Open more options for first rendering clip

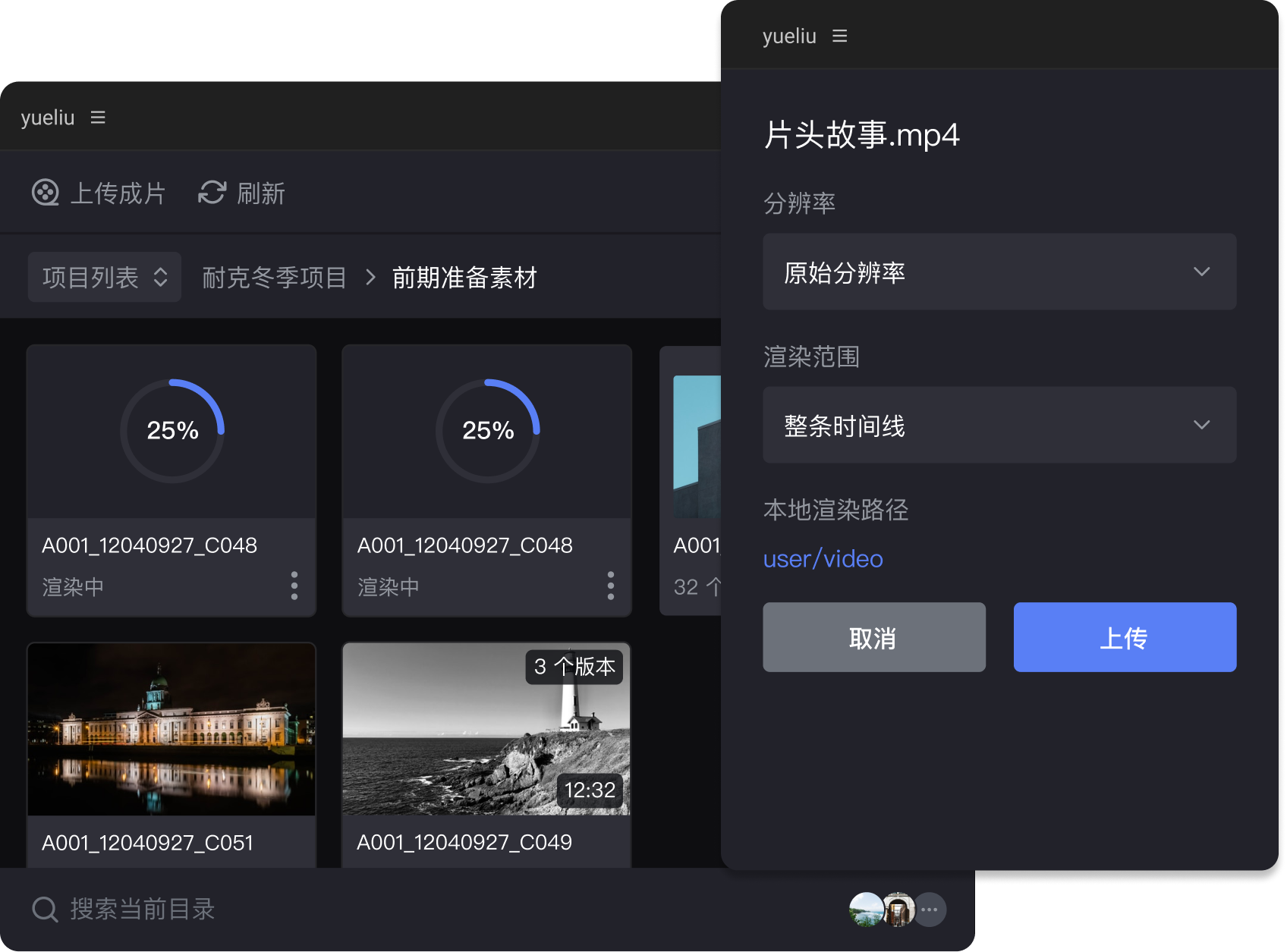pyautogui.click(x=294, y=586)
